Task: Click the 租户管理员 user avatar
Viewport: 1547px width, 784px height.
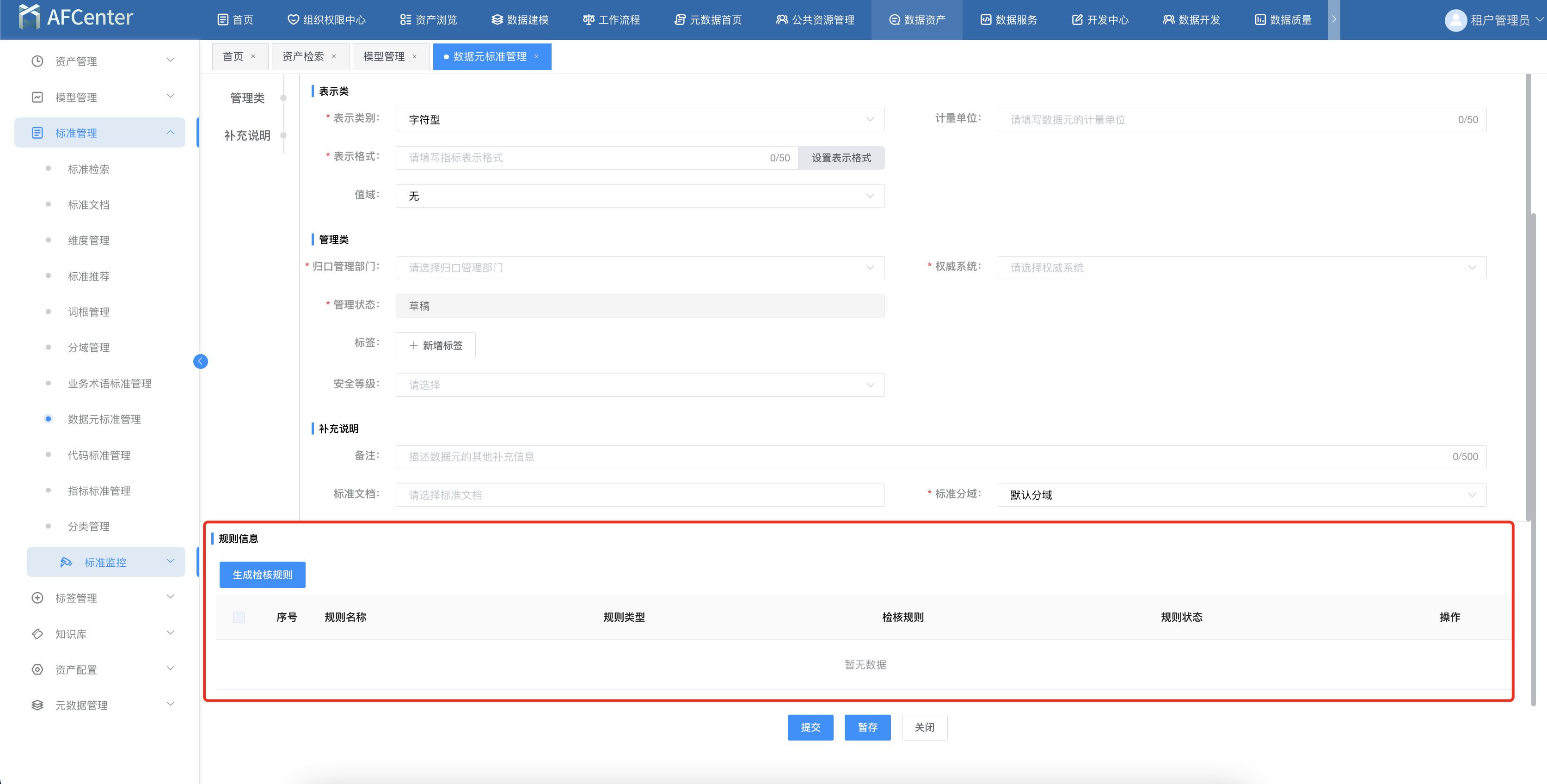Action: click(x=1455, y=20)
